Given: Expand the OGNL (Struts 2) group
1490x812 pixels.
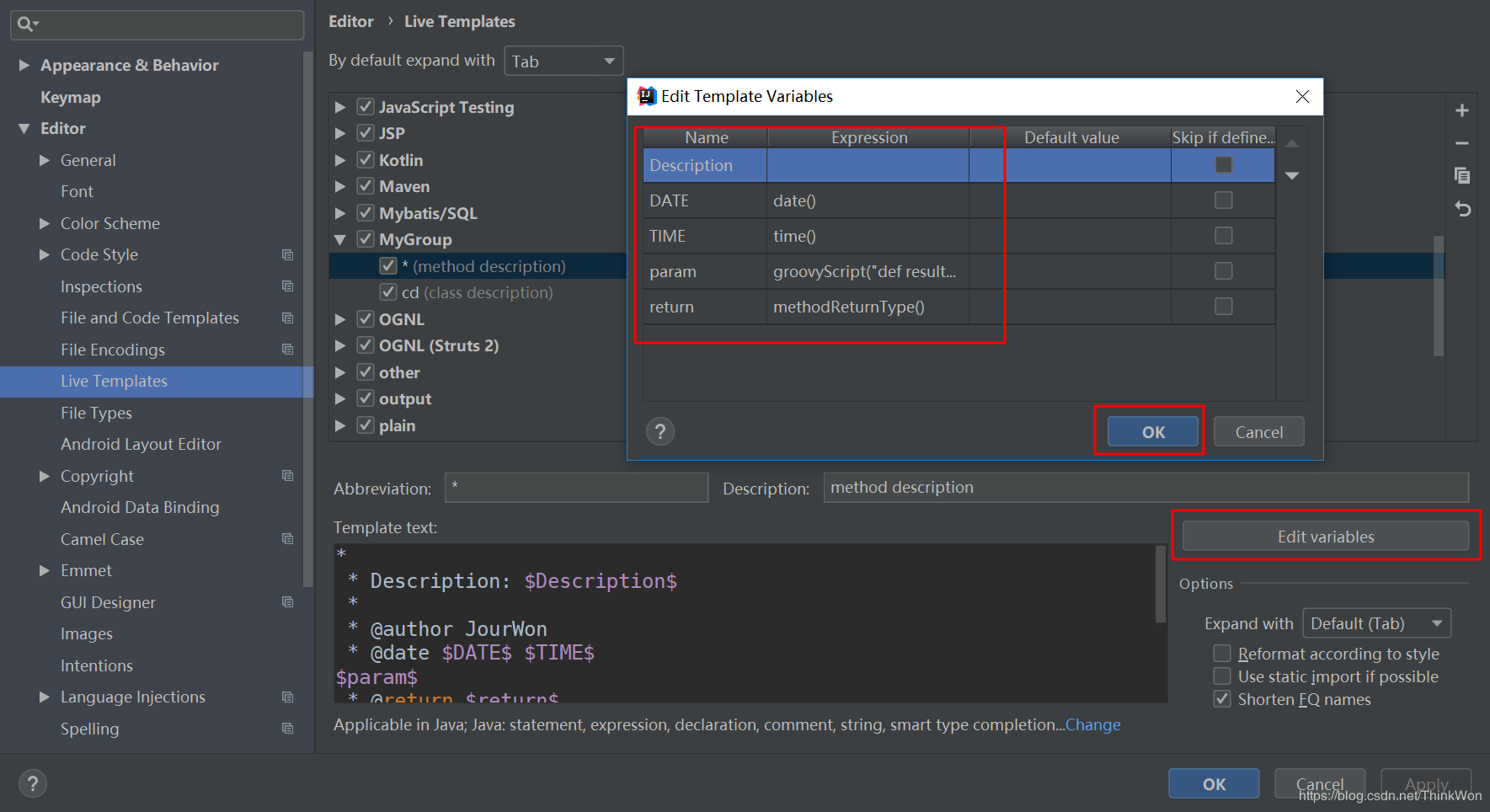Looking at the screenshot, I should [340, 345].
